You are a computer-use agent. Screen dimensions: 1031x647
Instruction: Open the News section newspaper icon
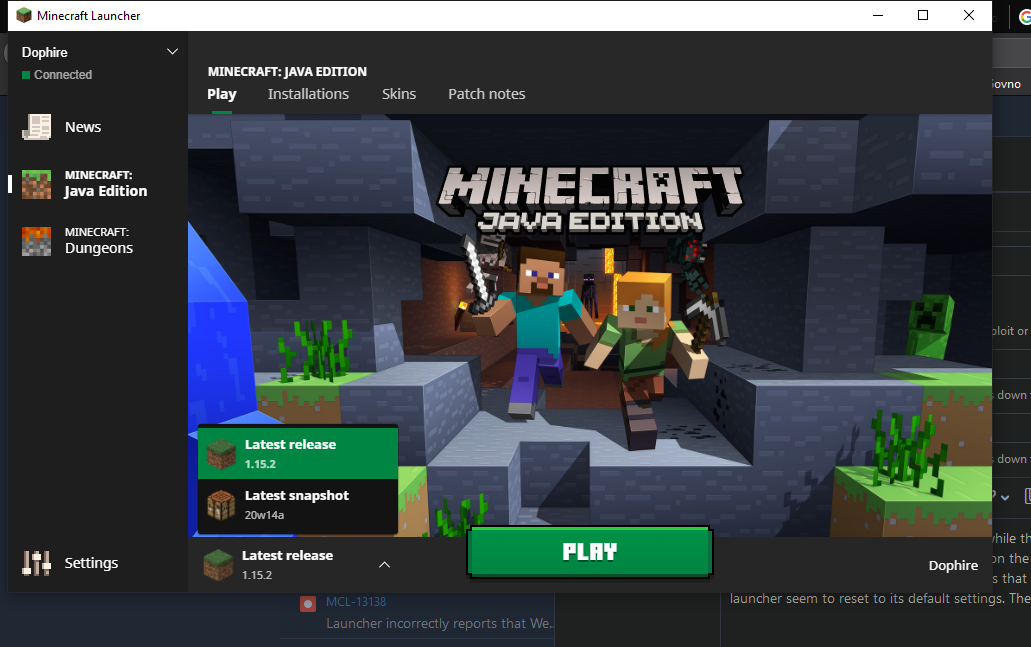pyautogui.click(x=37, y=127)
